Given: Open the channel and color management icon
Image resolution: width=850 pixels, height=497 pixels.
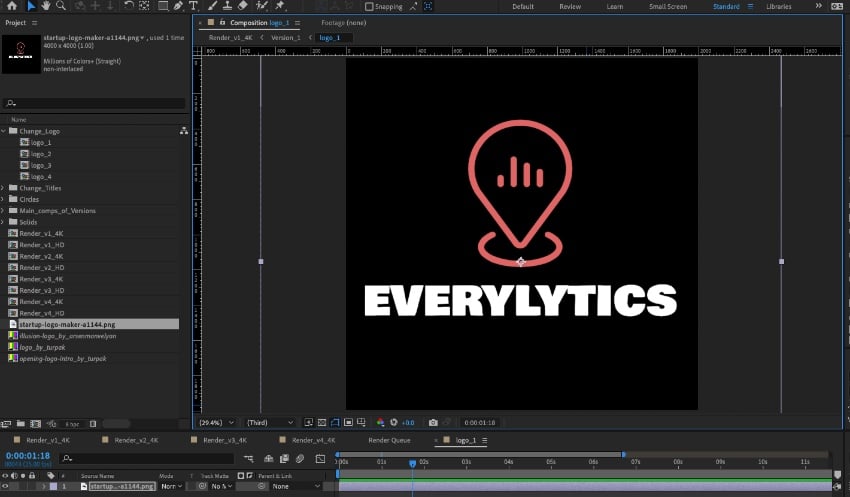Looking at the screenshot, I should pyautogui.click(x=380, y=423).
